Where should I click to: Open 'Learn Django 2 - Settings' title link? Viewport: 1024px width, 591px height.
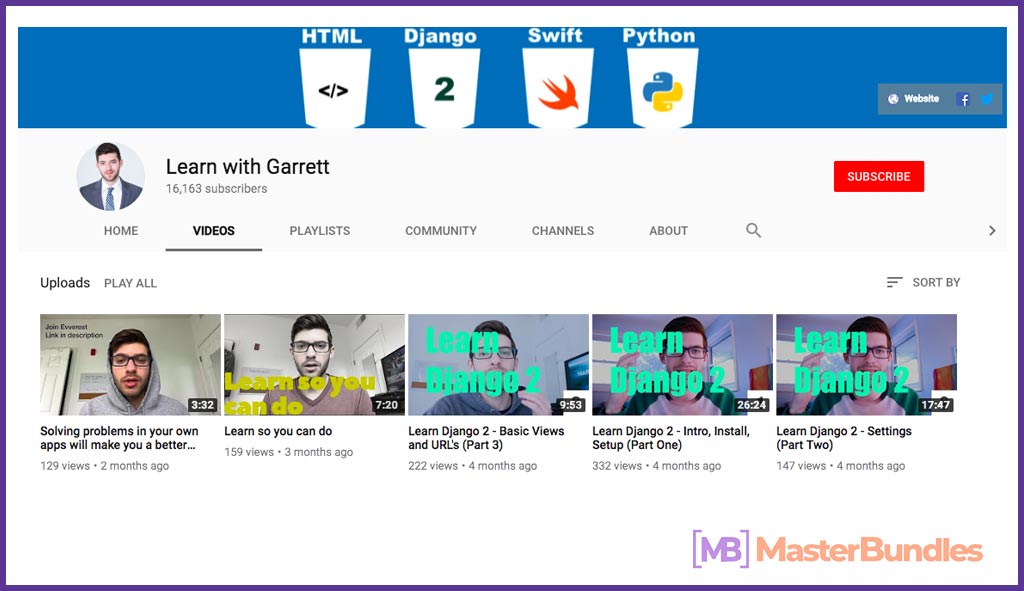tap(844, 438)
